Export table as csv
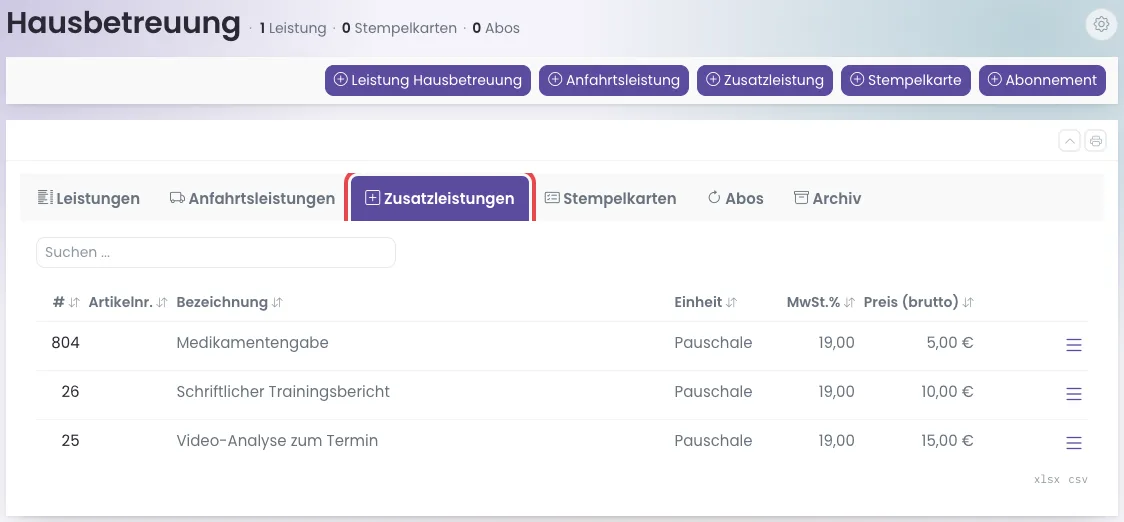 point(1078,479)
